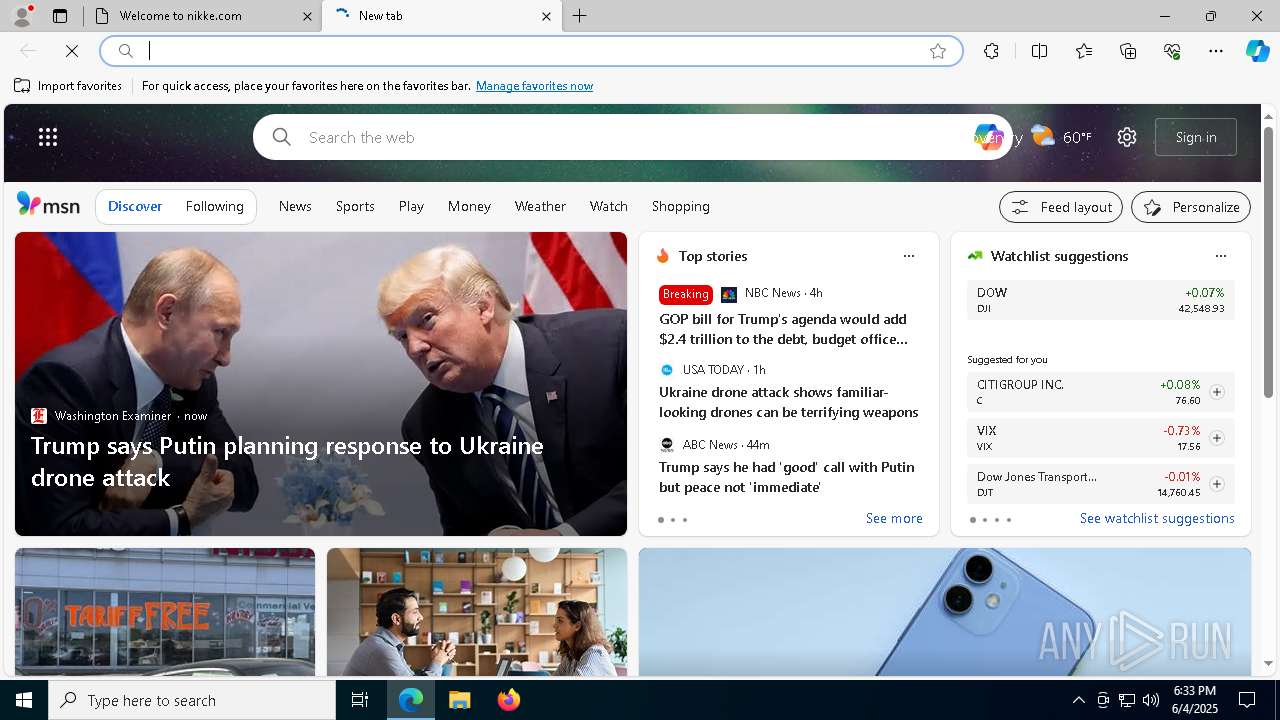Show hidden system tray icons

coord(1078,700)
